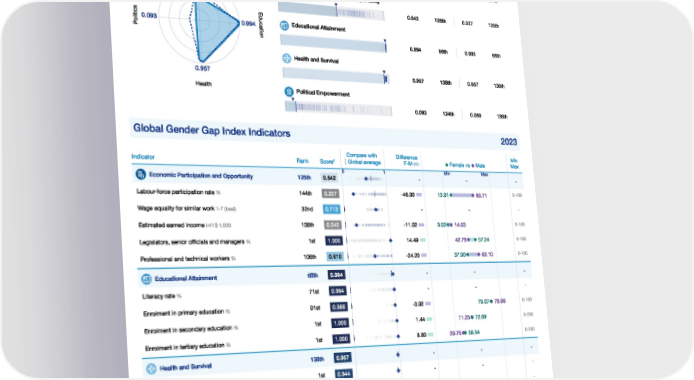Click the radar chart 0.967 Health value
Screen dimensions: 694x380
(202, 68)
